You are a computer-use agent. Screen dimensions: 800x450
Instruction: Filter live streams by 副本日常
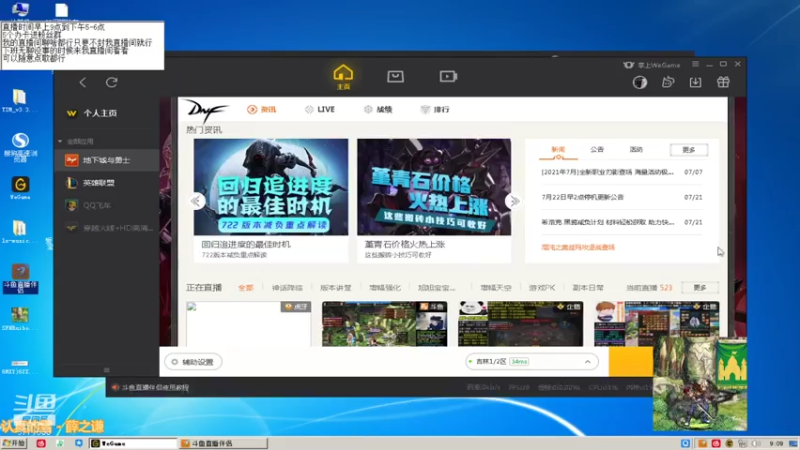point(588,288)
